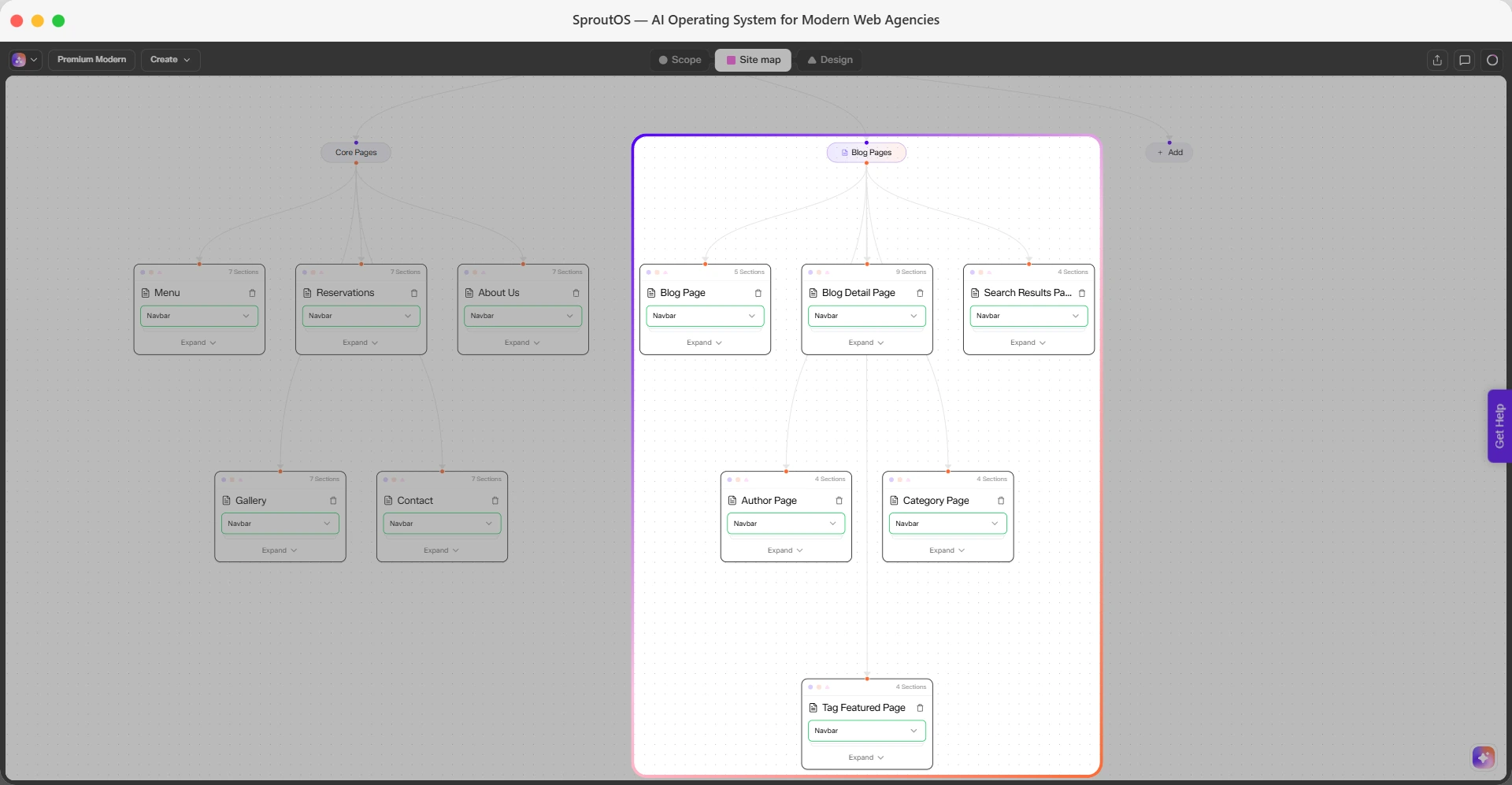This screenshot has height=785, width=1512.
Task: Click the document icon beside Gallery title
Action: click(x=227, y=501)
